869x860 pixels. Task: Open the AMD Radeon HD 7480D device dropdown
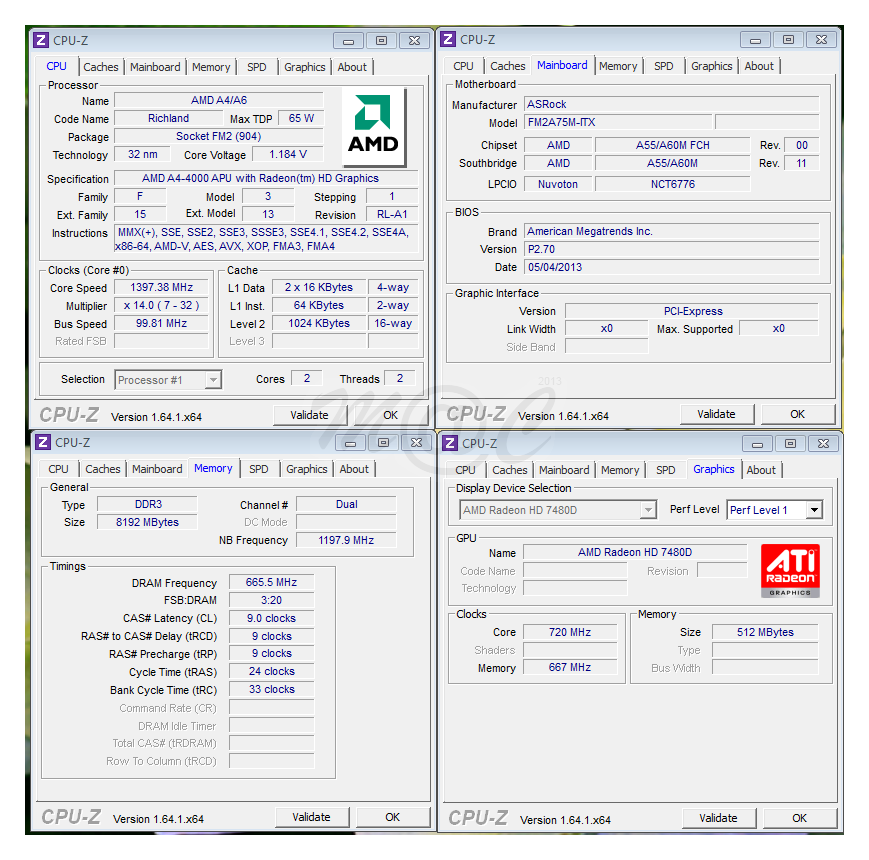pyautogui.click(x=648, y=510)
